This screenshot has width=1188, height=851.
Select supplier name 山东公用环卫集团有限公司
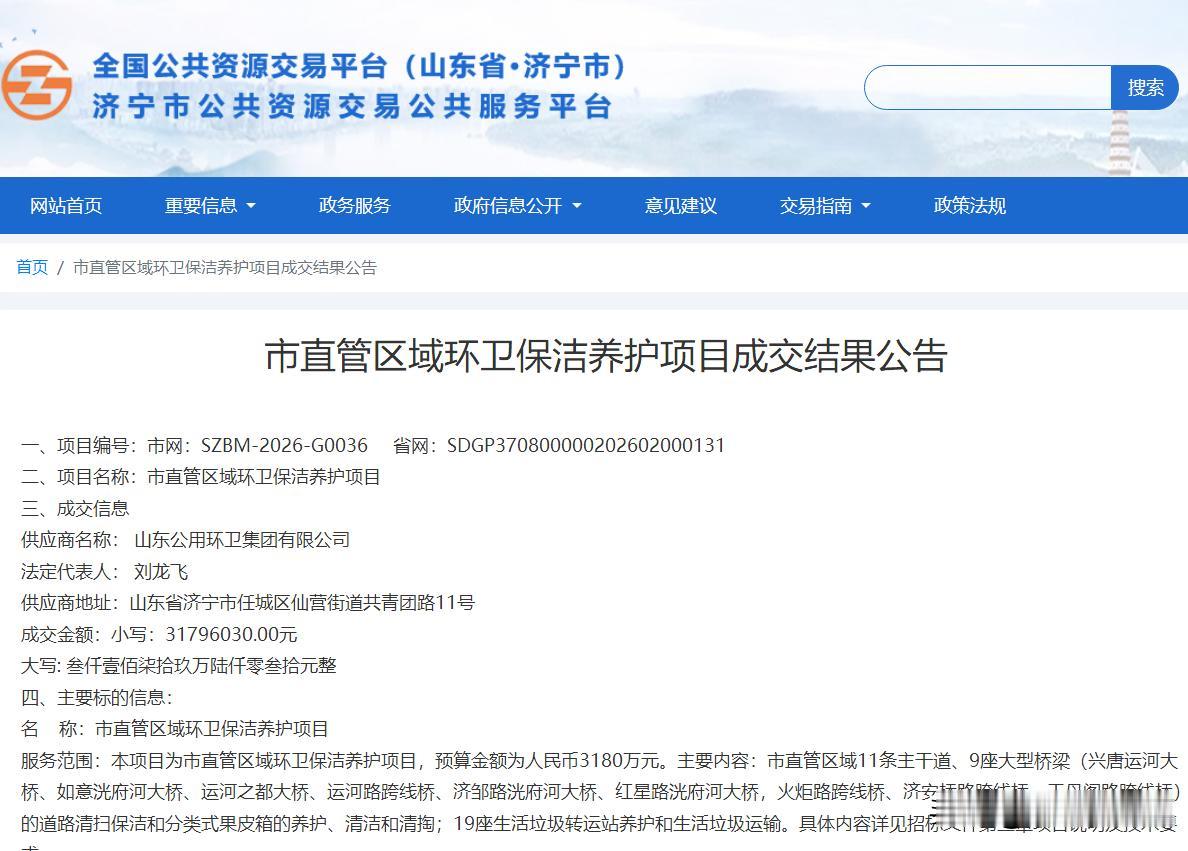pyautogui.click(x=242, y=540)
